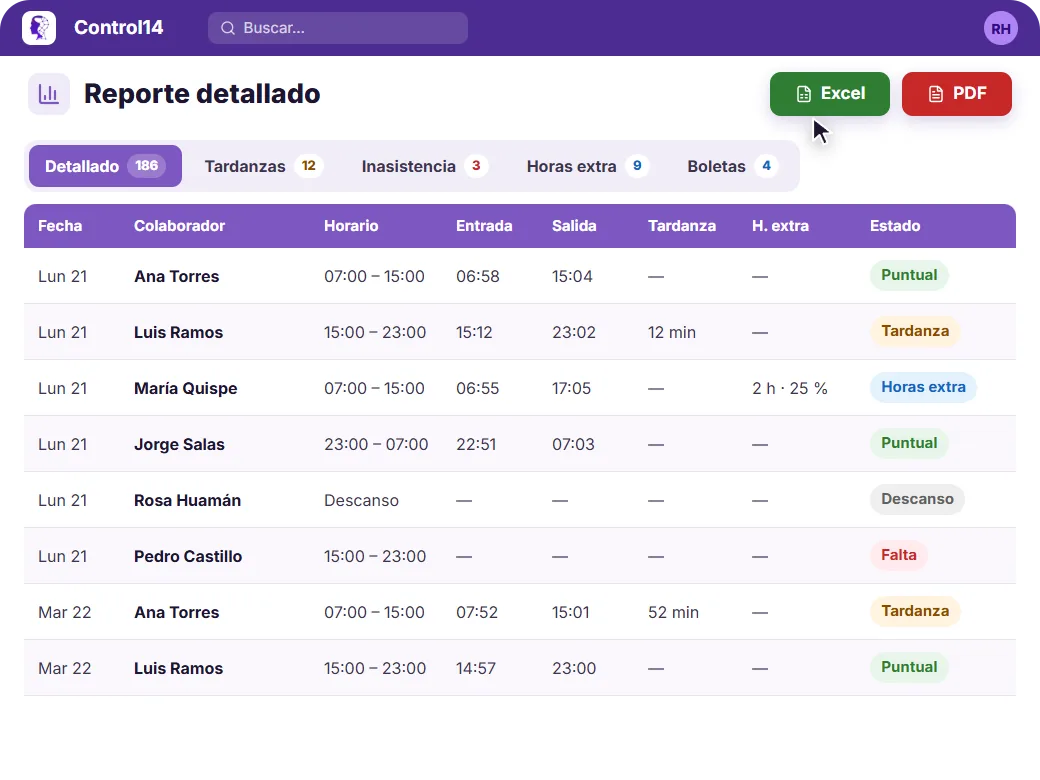Click the 23:00 – 07:00 horario cell

(x=376, y=444)
